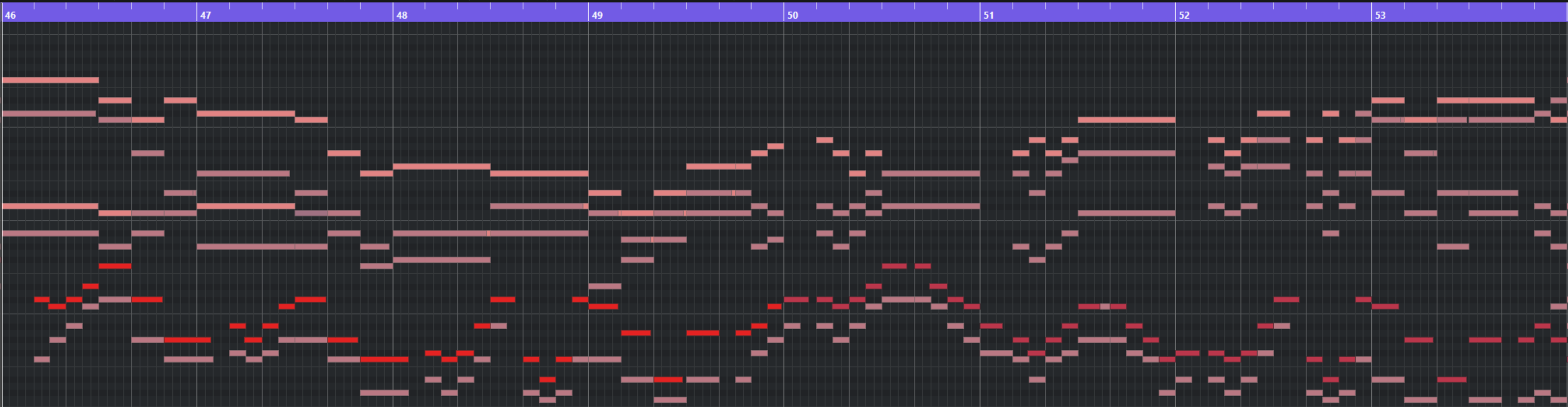Click the topmost long note starting bar 48

(442, 167)
